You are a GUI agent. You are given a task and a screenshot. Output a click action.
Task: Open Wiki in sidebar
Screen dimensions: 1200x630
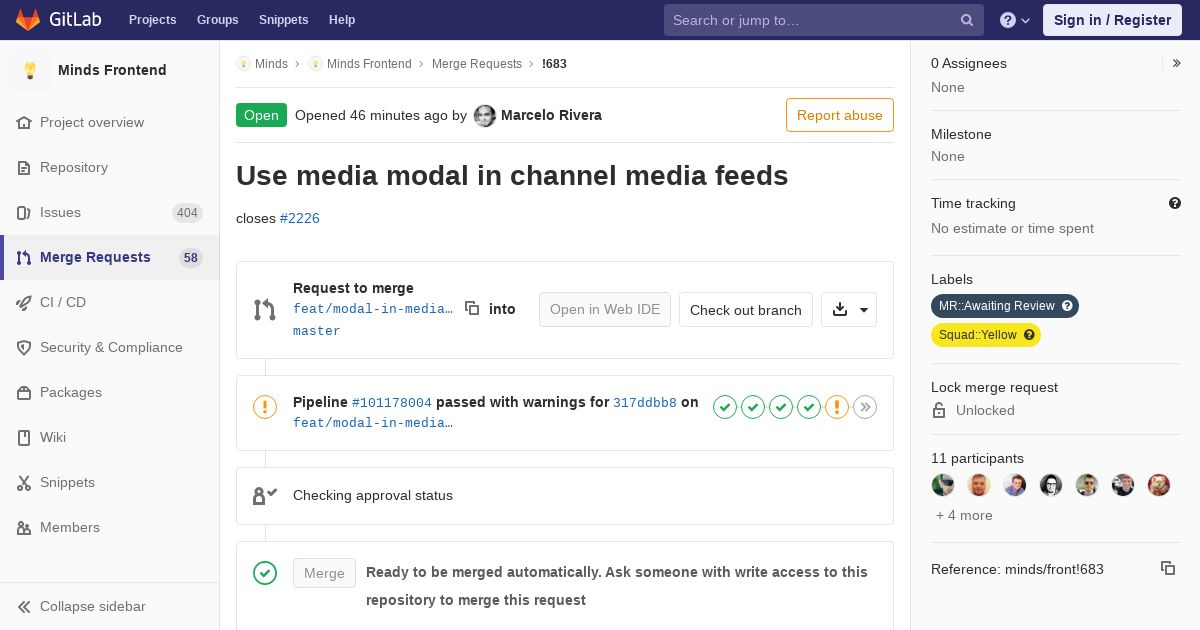[x=109, y=437]
